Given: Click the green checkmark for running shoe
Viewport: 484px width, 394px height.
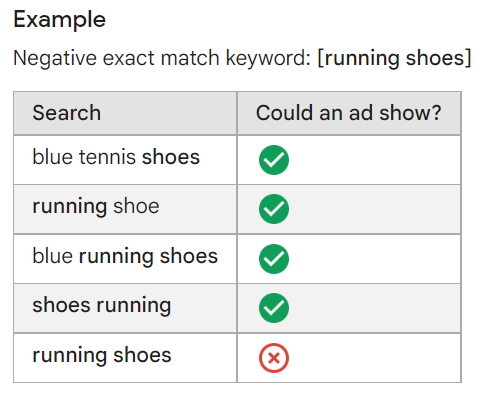Looking at the screenshot, I should click(274, 209).
